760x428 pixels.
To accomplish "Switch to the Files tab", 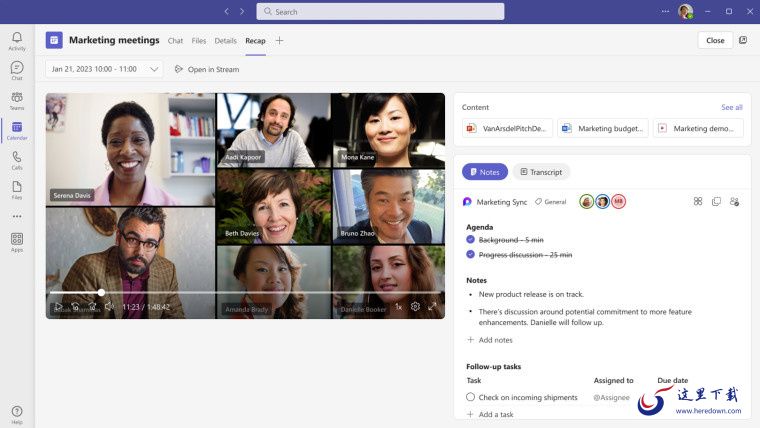I will click(x=199, y=41).
